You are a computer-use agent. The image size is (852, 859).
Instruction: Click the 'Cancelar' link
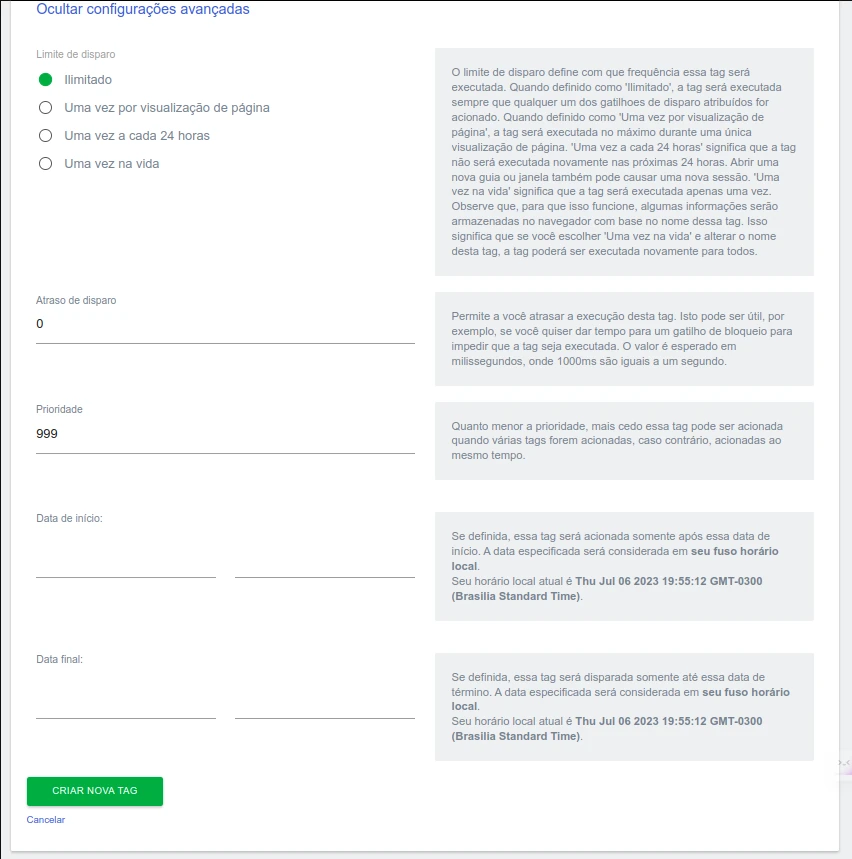46,820
